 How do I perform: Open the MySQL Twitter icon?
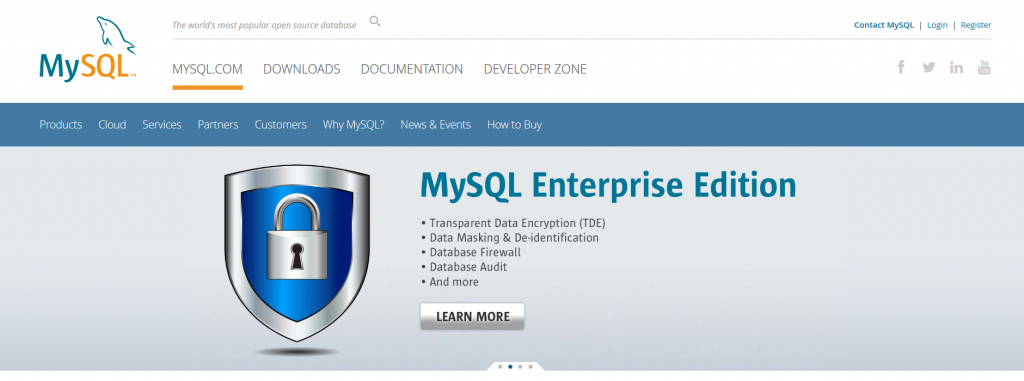(x=929, y=67)
